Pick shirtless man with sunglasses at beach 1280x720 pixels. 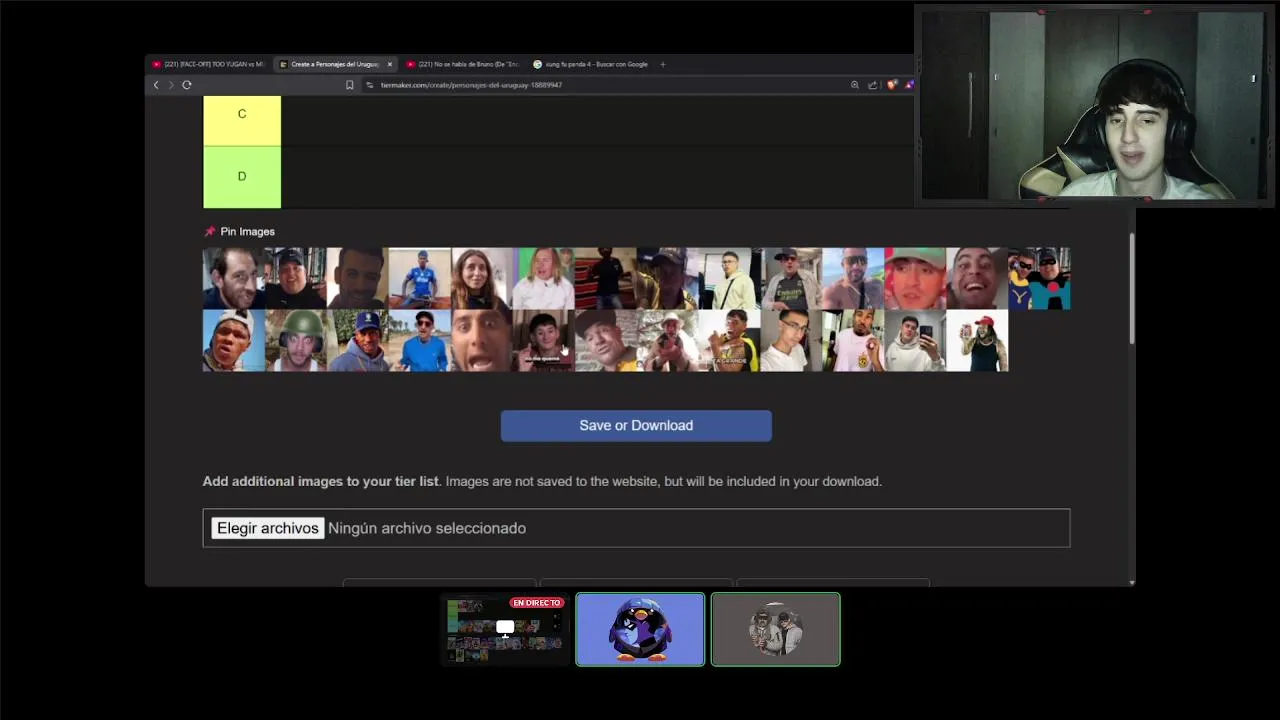(x=854, y=278)
